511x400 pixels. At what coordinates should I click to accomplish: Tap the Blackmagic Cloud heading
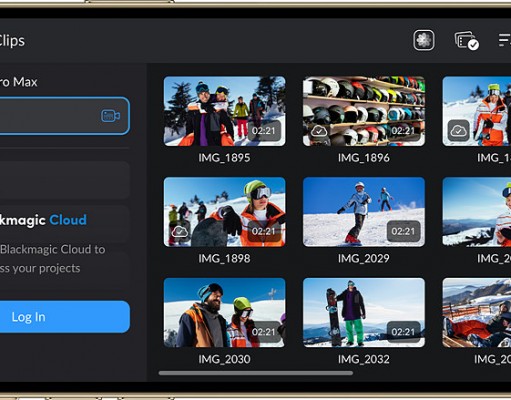pos(43,220)
